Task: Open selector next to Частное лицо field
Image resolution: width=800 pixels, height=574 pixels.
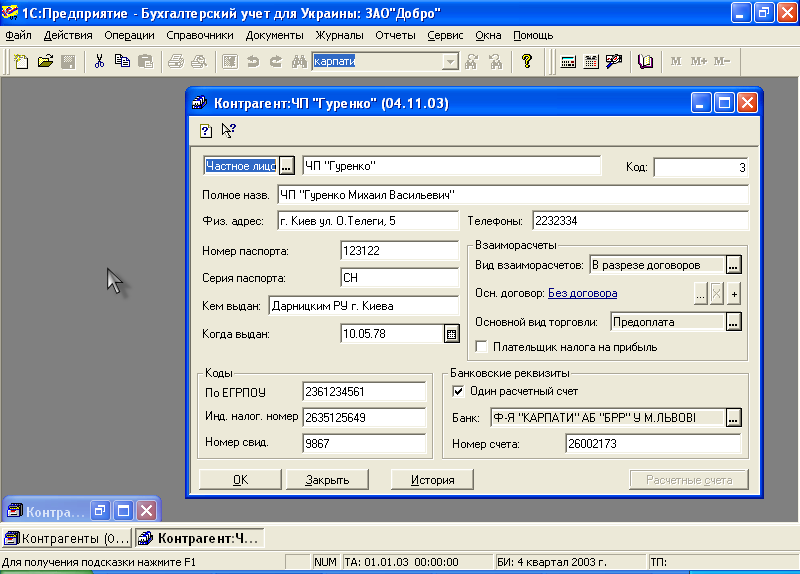Action: pyautogui.click(x=287, y=166)
